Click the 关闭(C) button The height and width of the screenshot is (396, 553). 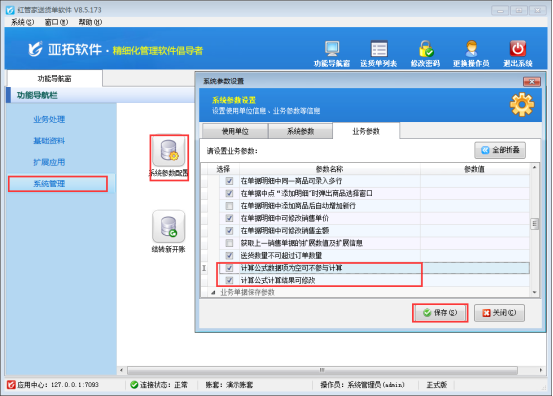(x=499, y=313)
